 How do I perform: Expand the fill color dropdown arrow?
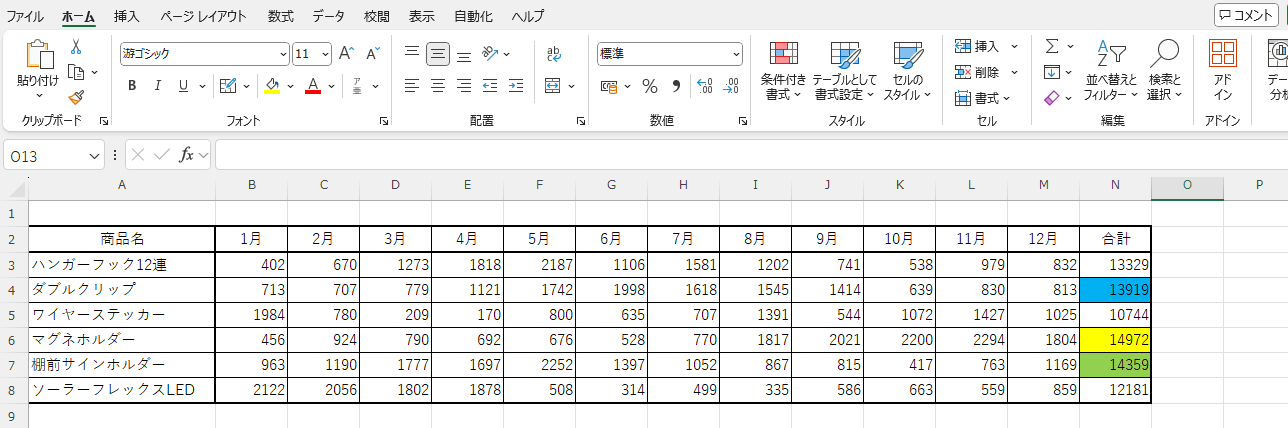(x=290, y=86)
